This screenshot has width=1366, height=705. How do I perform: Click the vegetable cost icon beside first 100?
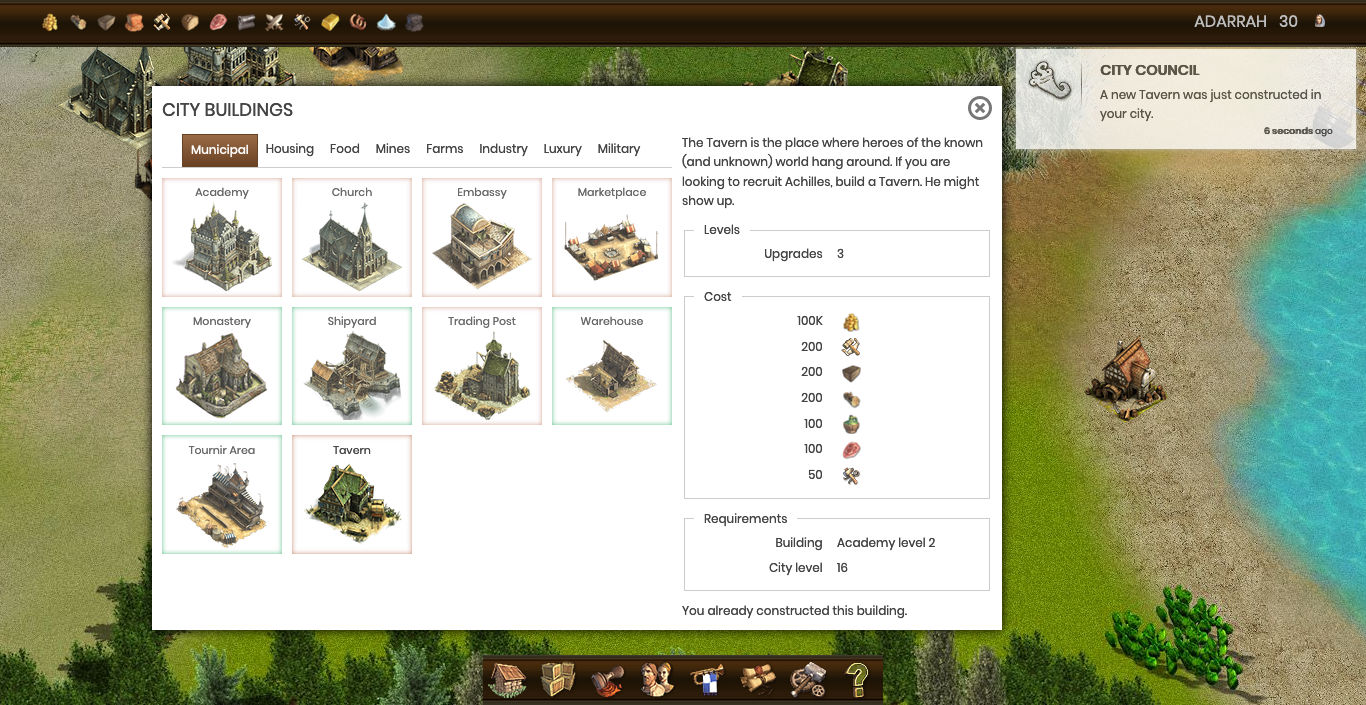pyautogui.click(x=851, y=424)
